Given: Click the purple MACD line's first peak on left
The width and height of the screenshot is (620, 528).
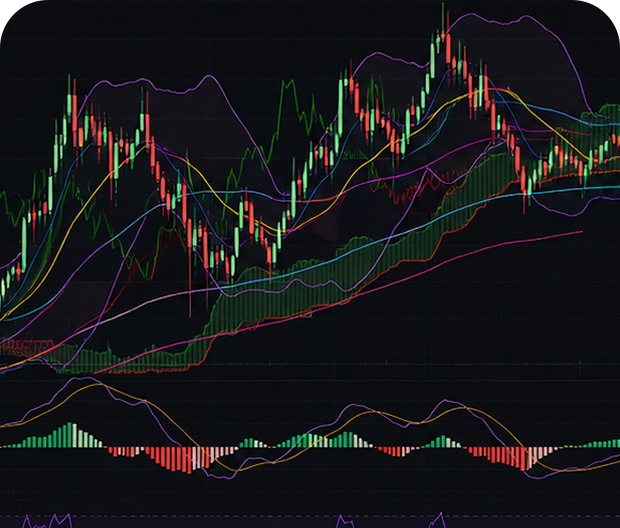Looking at the screenshot, I should 79,378.
